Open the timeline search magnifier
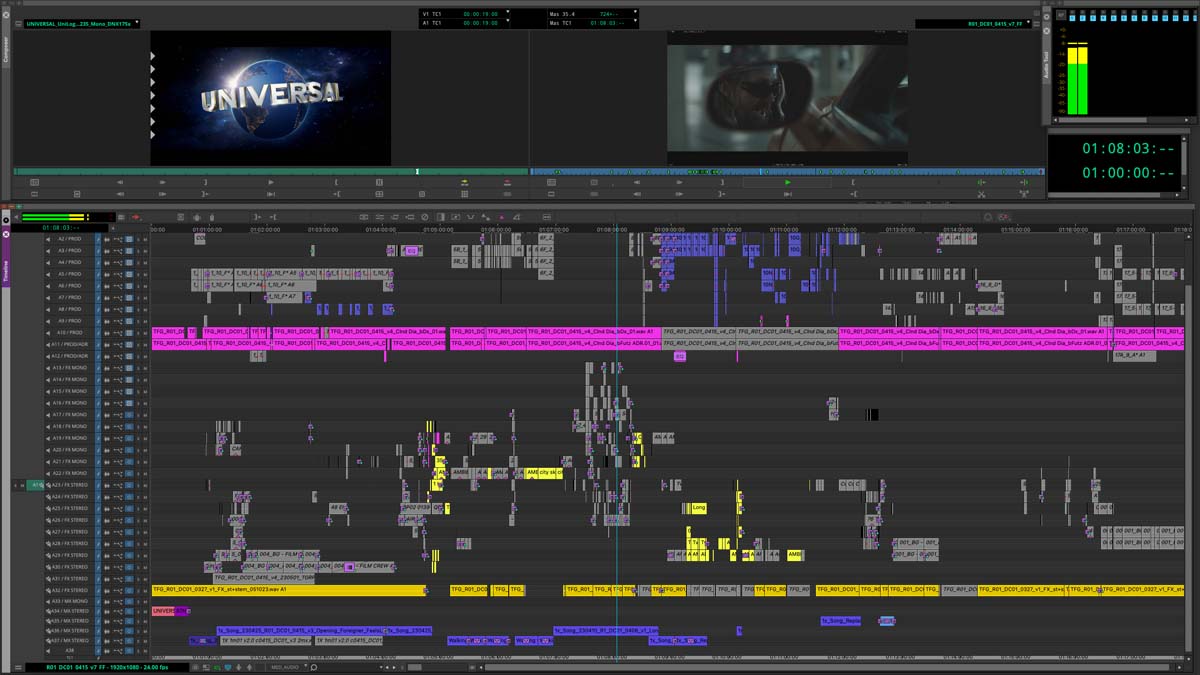This screenshot has width=1200, height=675. point(313,667)
